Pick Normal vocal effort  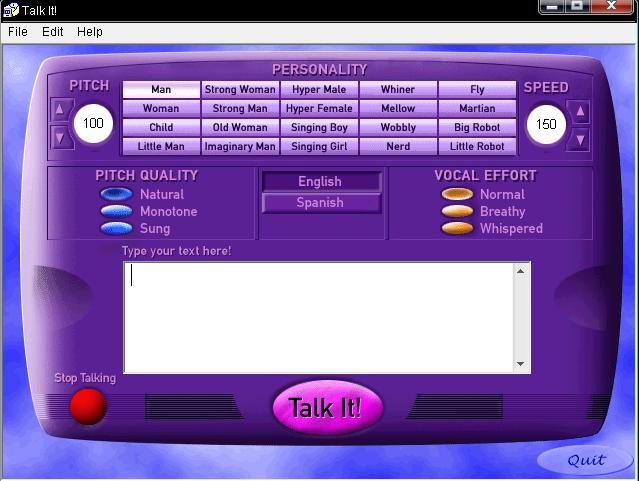(x=458, y=195)
